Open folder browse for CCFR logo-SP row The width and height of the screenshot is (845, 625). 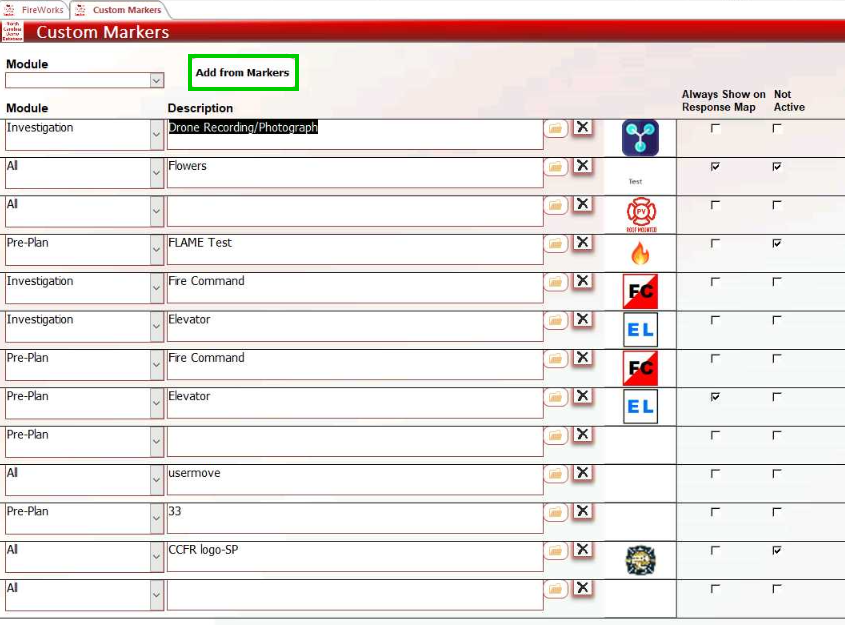[x=555, y=550]
